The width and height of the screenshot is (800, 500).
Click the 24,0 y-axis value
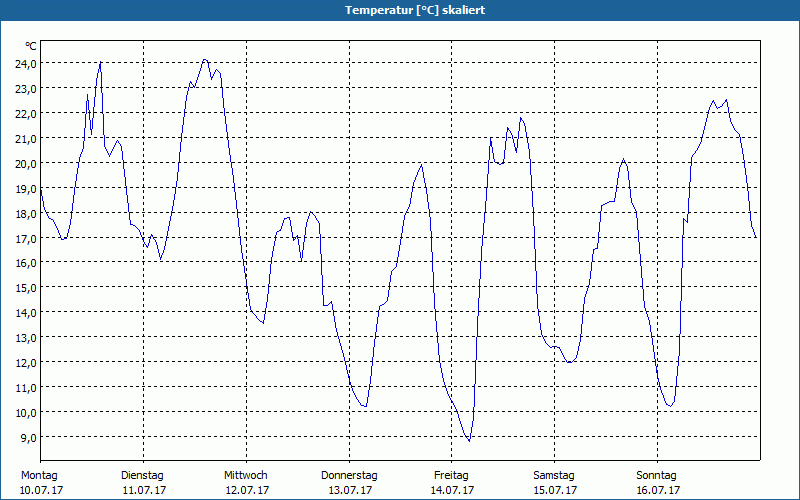pos(26,64)
